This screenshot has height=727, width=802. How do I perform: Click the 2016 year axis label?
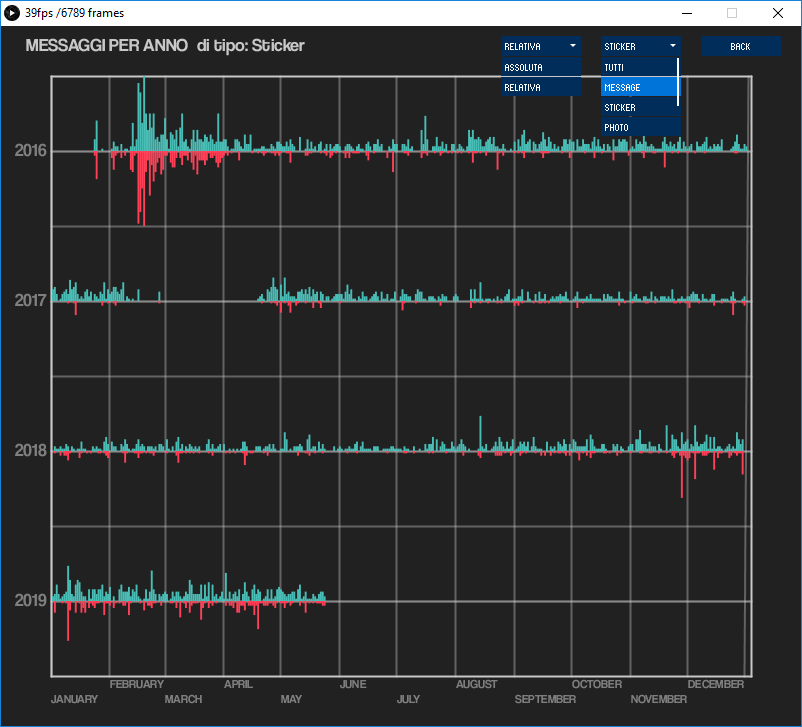30,151
